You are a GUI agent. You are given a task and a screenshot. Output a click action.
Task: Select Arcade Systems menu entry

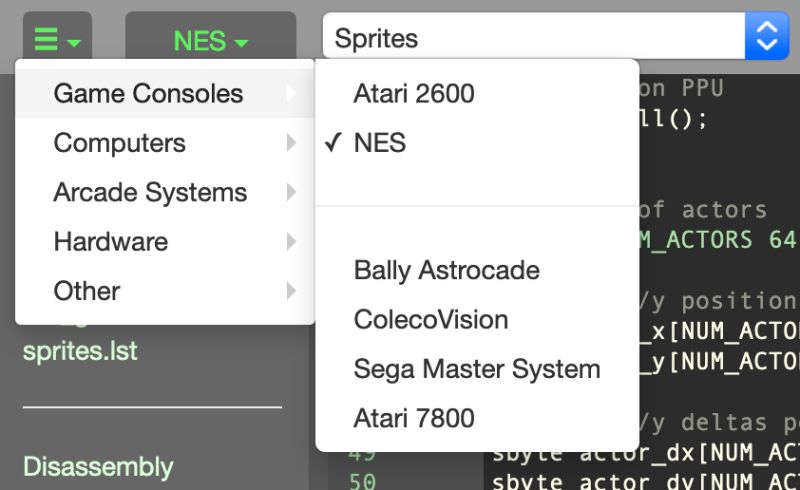point(165,192)
